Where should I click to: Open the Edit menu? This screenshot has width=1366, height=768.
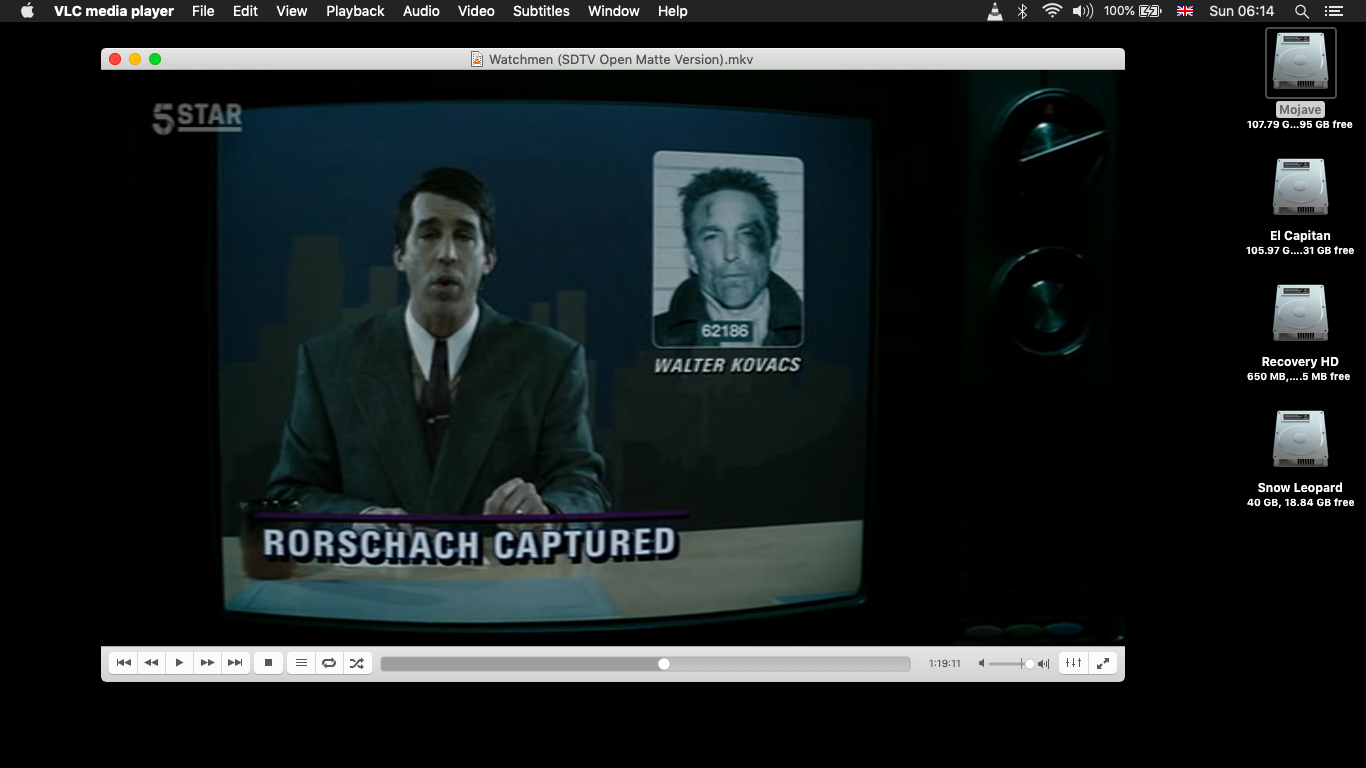point(245,11)
